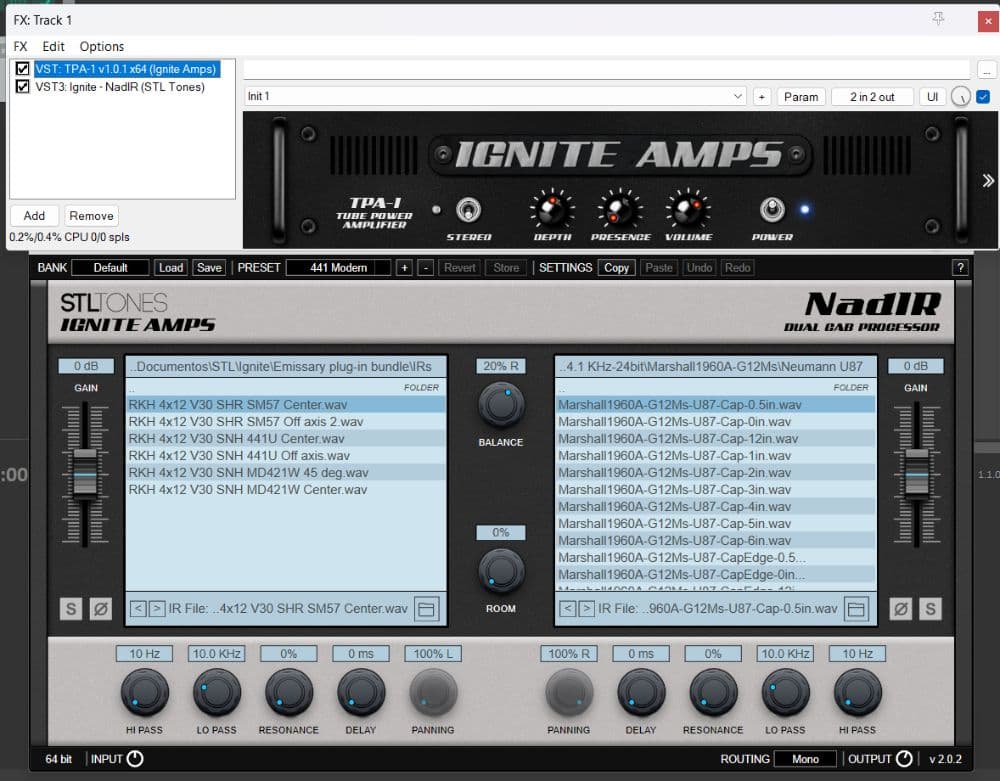The height and width of the screenshot is (781, 1000).
Task: Click the Add FX button
Action: point(34,215)
